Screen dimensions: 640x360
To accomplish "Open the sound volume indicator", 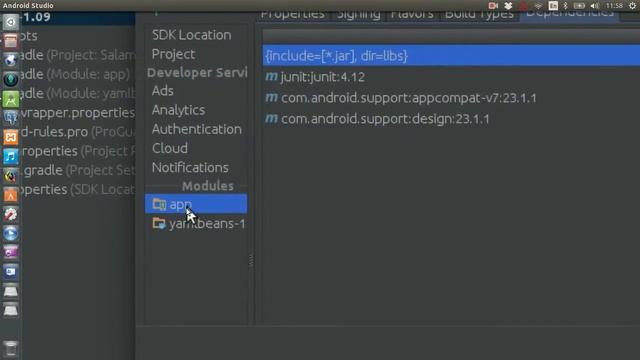I will [595, 5].
